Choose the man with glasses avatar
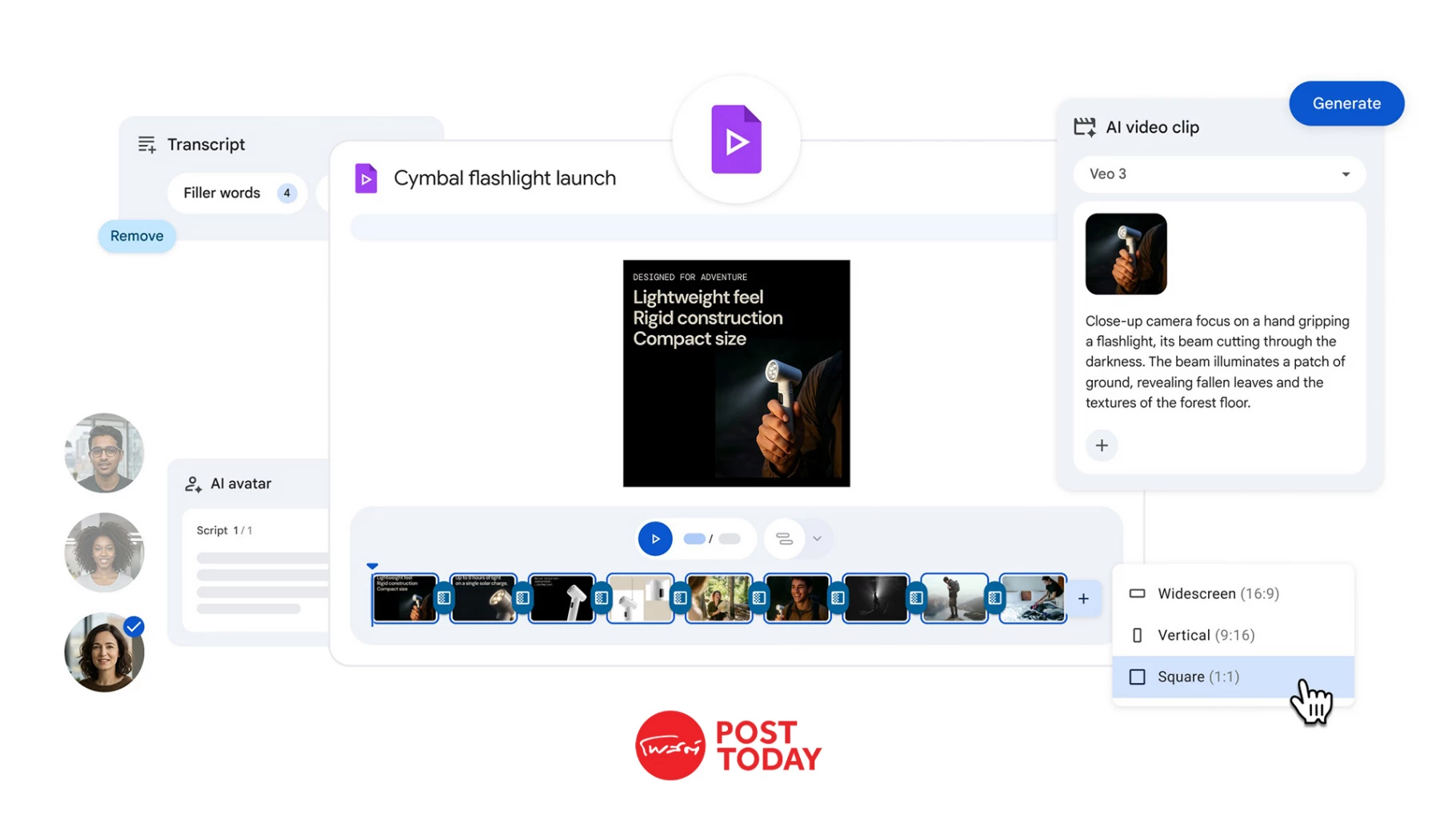This screenshot has height=819, width=1456. point(104,453)
